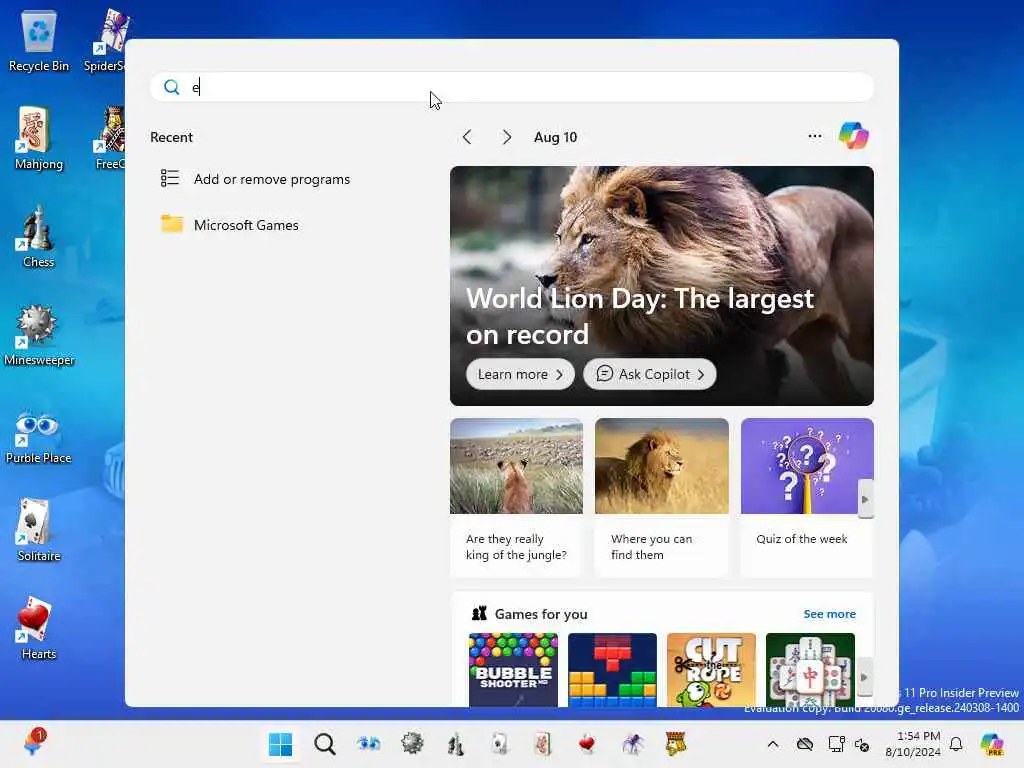
Task: Click the muted volume tray icon
Action: point(861,744)
